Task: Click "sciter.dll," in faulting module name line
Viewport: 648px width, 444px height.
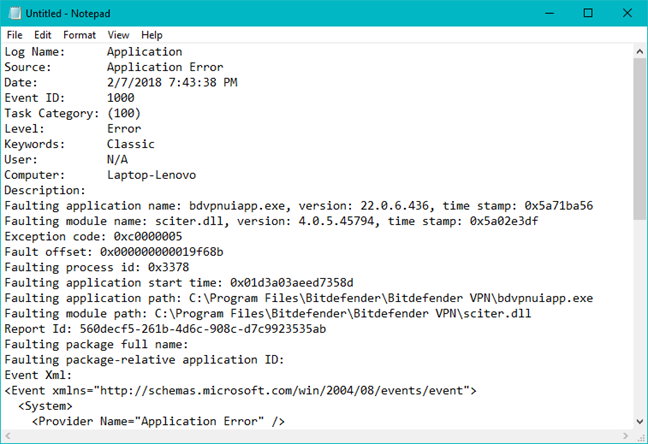Action: [x=192, y=221]
